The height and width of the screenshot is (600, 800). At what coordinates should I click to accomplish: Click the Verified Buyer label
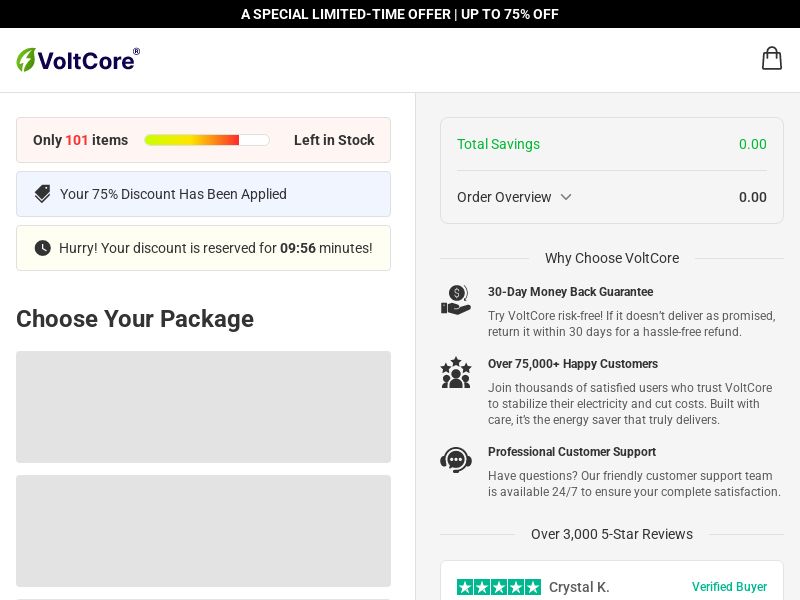click(729, 587)
